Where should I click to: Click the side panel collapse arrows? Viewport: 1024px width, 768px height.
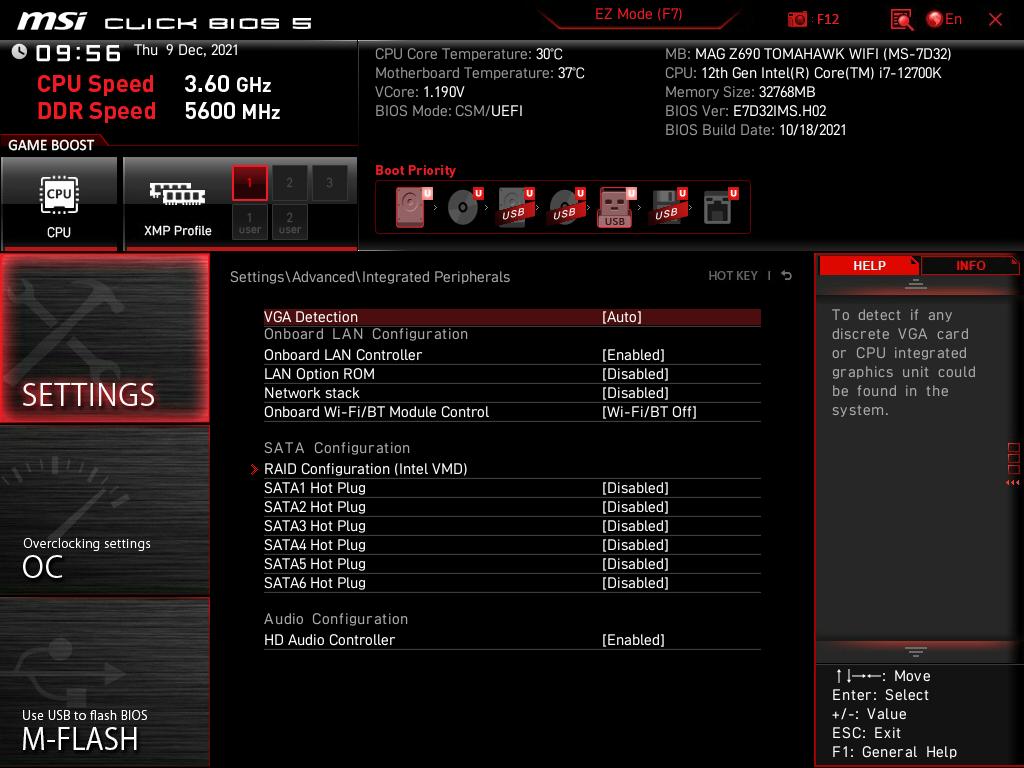(x=1013, y=483)
